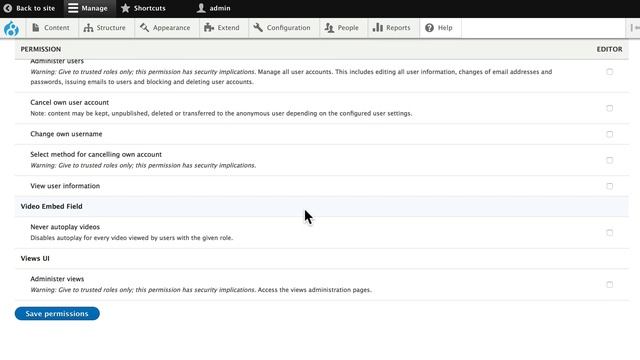Click the Appearance paintbrush icon
The height and width of the screenshot is (360, 640).
pos(144,28)
